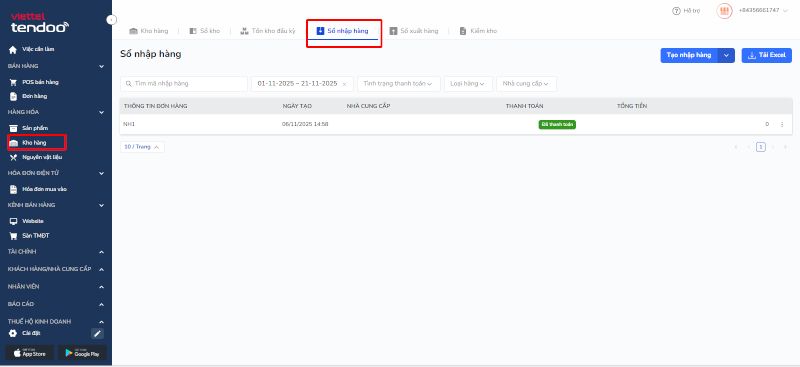Open Nhà cung cấp filter dropdown
The height and width of the screenshot is (367, 800).
527,84
